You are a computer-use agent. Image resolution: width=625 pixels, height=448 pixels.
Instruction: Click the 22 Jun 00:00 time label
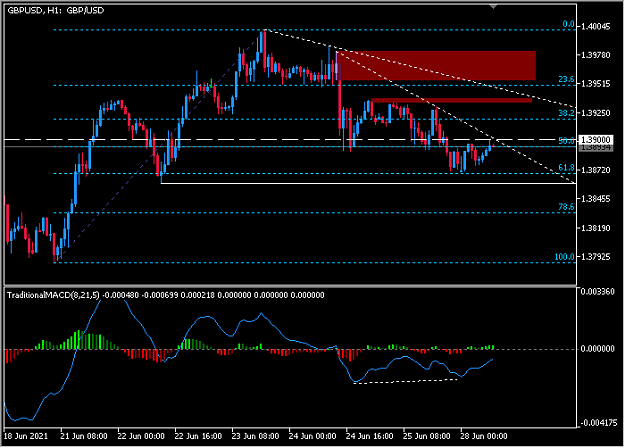tap(141, 436)
